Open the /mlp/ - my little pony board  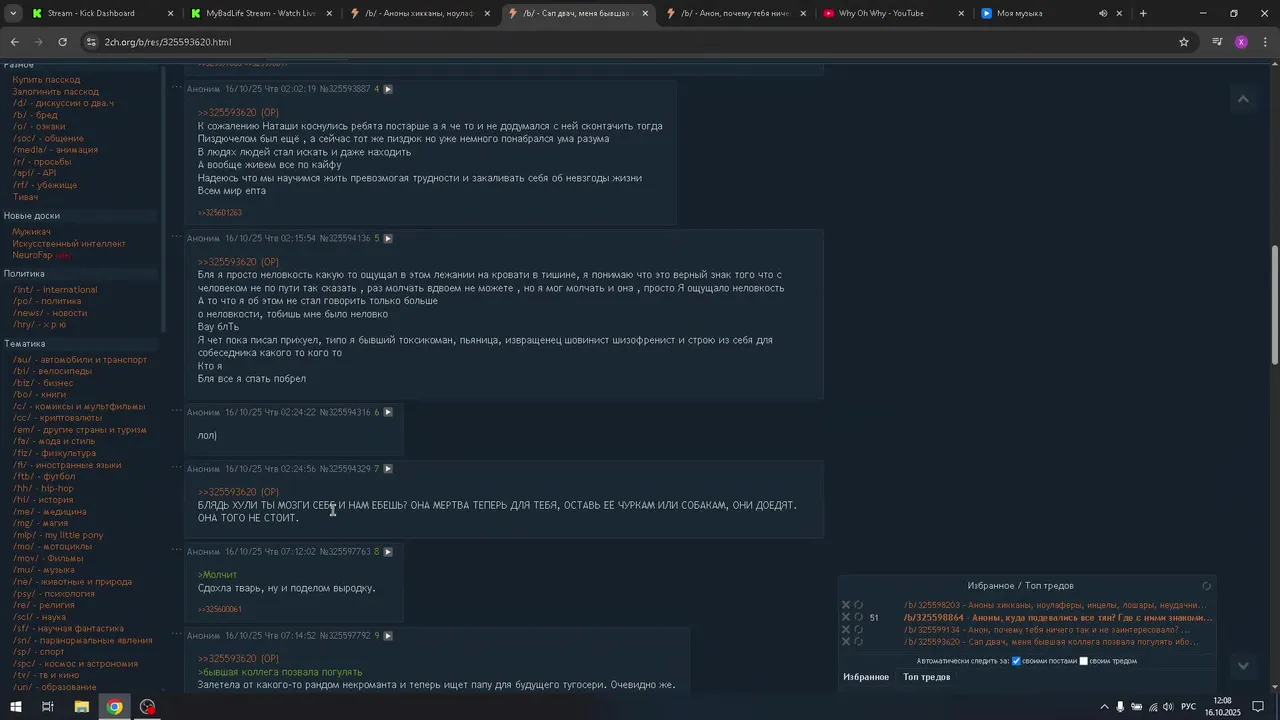click(58, 535)
